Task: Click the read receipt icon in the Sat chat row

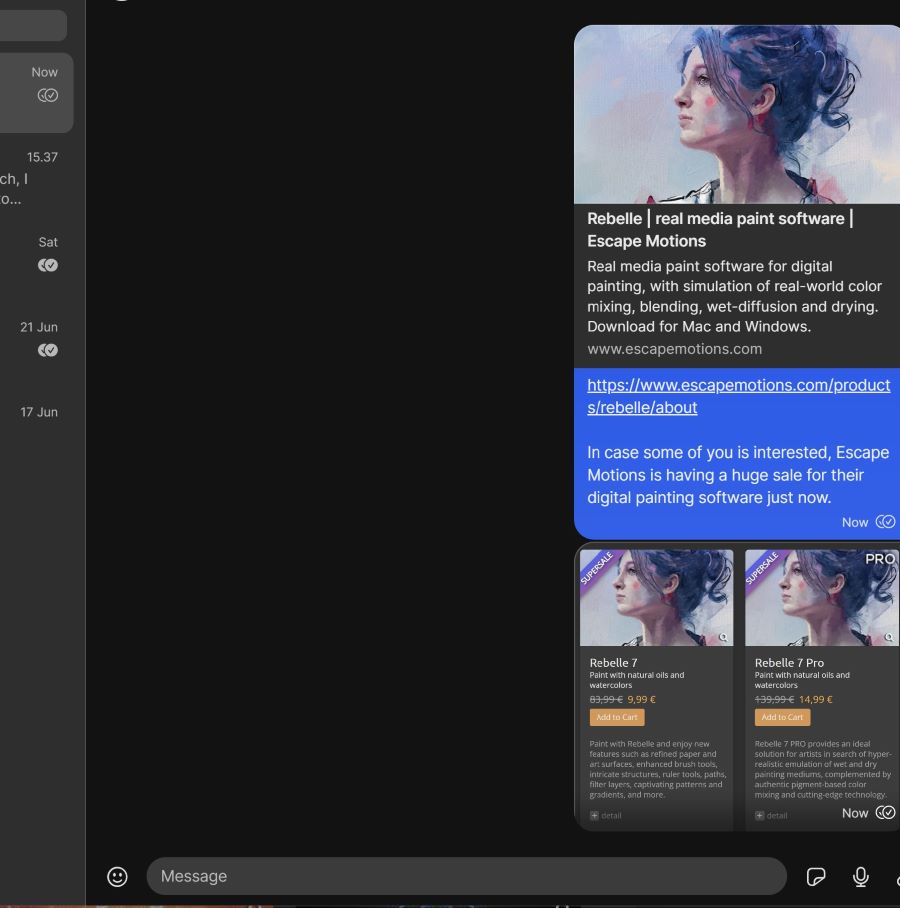Action: click(x=47, y=265)
